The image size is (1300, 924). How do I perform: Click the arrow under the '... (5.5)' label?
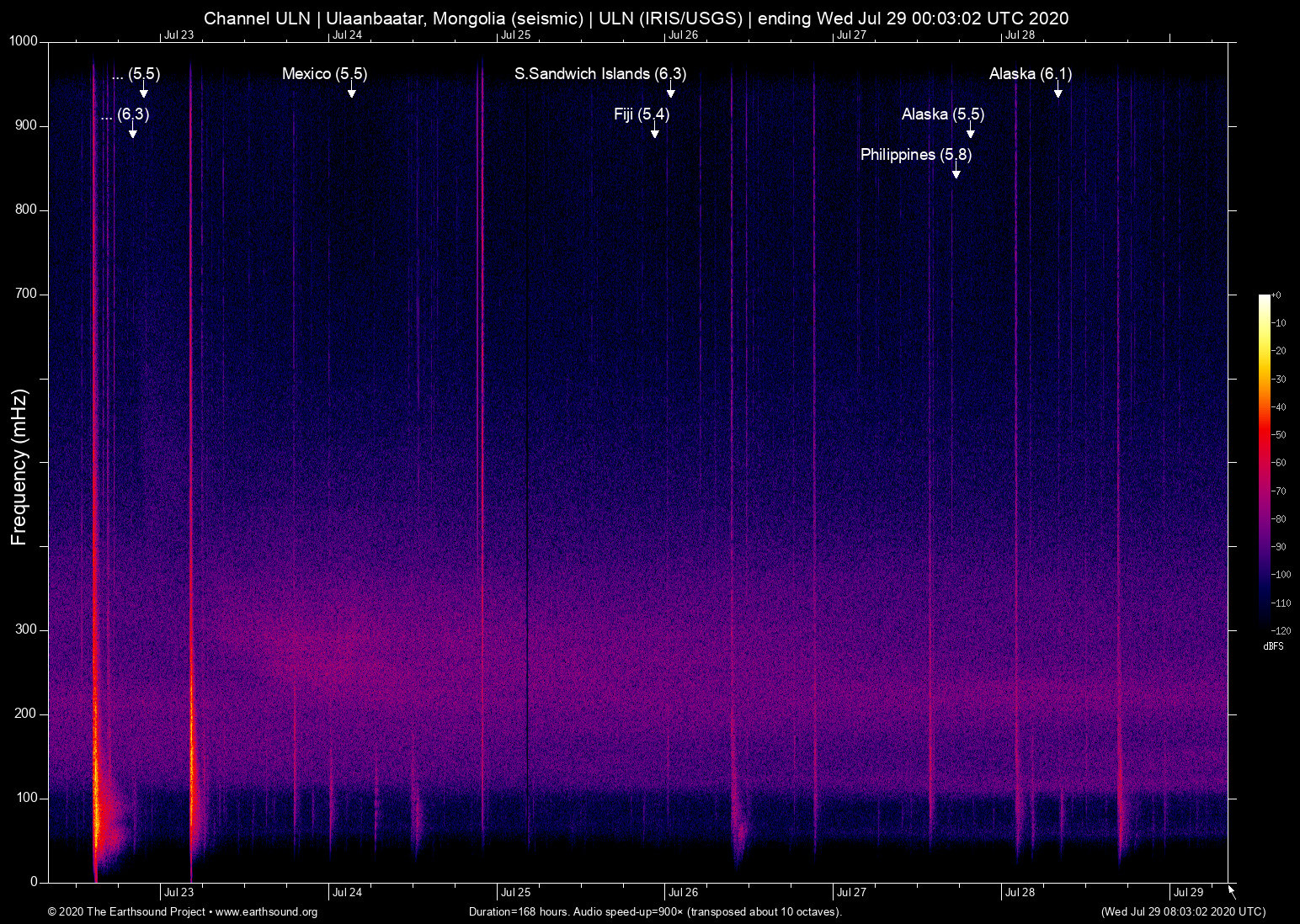(x=144, y=92)
